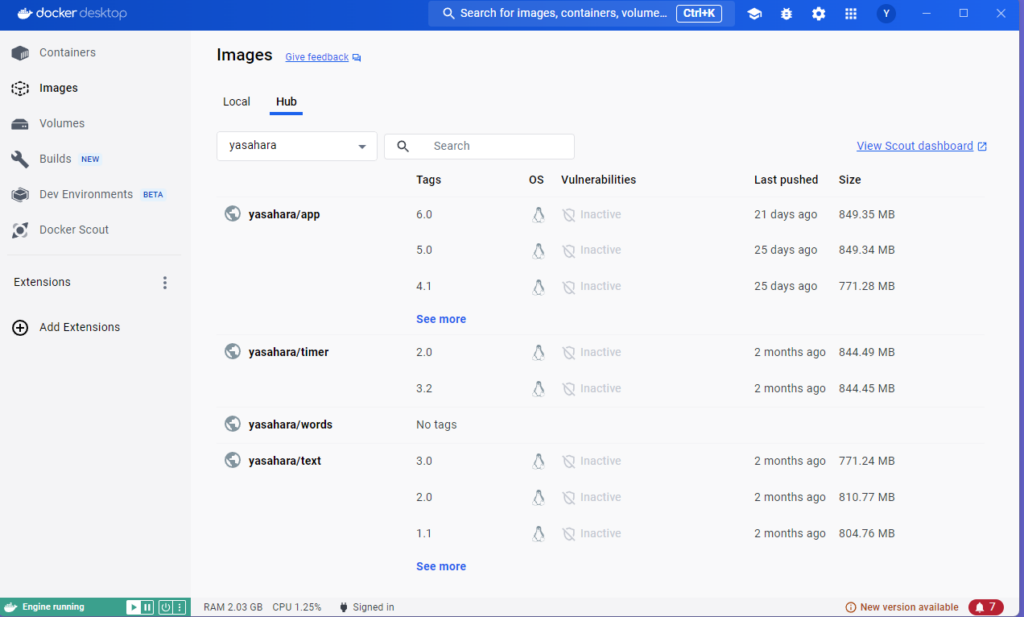The height and width of the screenshot is (617, 1024).
Task: Open Settings via the gear icon
Action: 818,14
